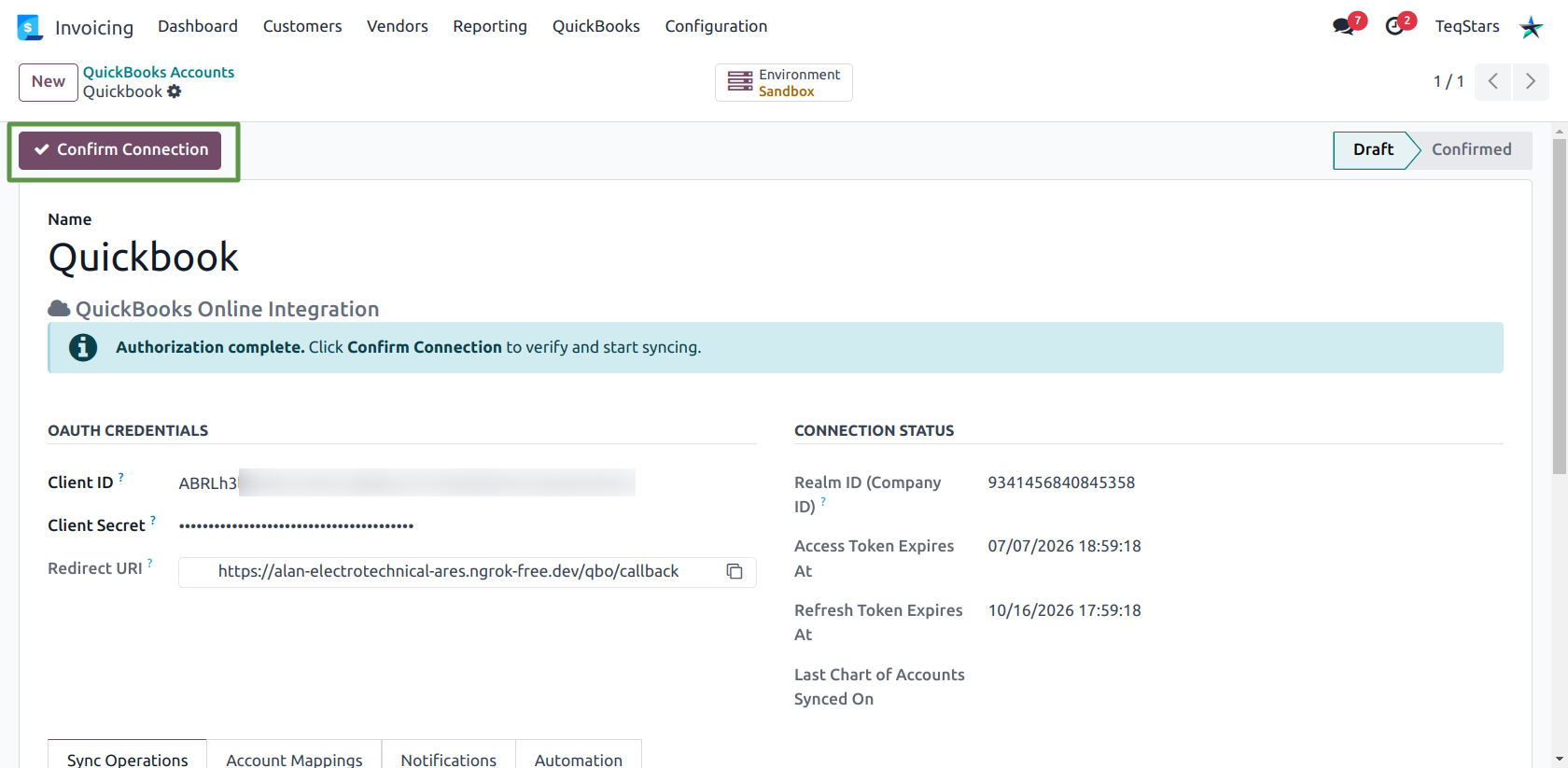Click the Invoicing app title
The width and height of the screenshot is (1568, 768).
coord(94,28)
